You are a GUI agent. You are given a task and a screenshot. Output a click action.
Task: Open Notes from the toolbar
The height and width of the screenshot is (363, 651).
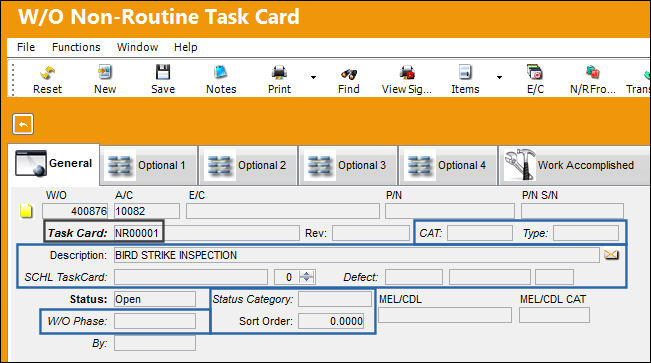point(221,72)
